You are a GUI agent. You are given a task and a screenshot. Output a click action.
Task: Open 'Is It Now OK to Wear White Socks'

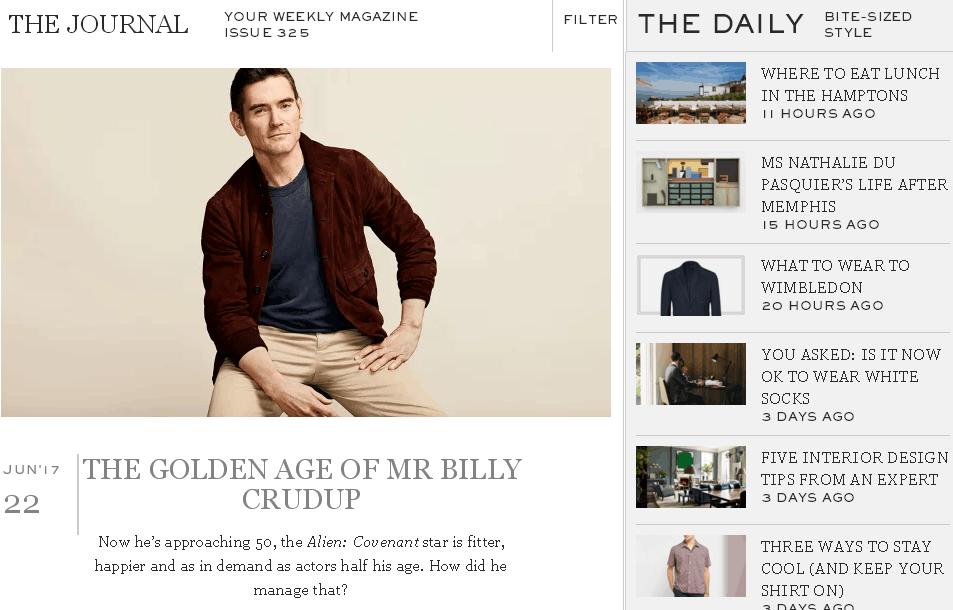[x=851, y=376]
